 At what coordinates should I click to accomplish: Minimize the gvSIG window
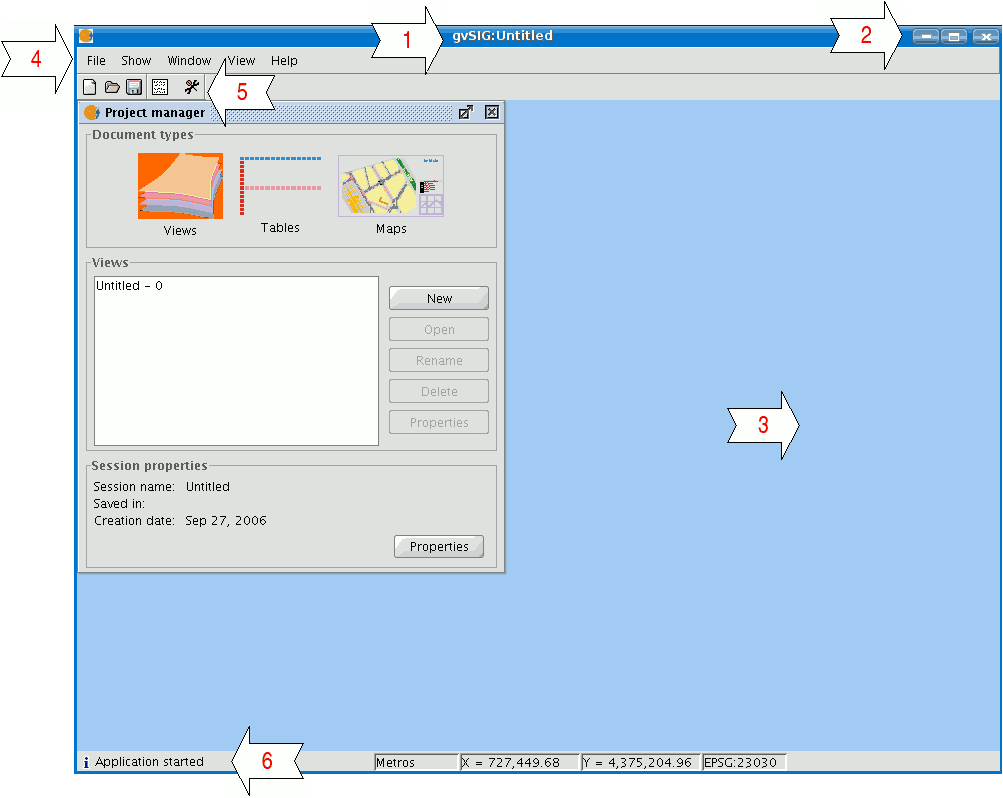pos(926,36)
